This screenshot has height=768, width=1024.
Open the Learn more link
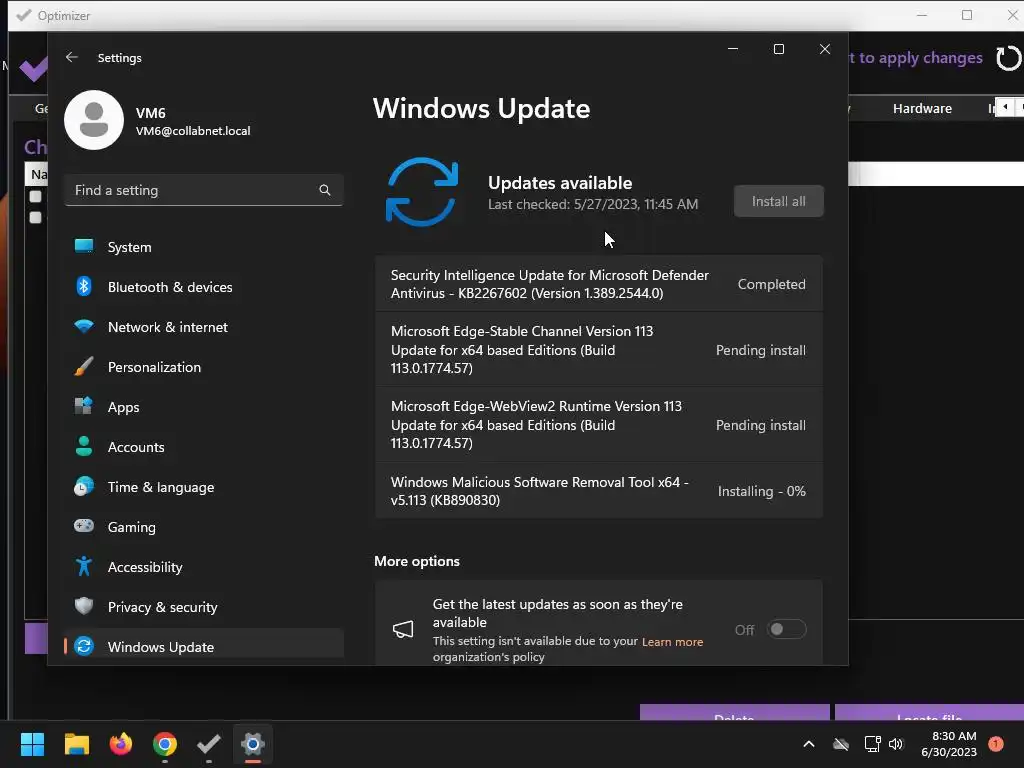[672, 642]
